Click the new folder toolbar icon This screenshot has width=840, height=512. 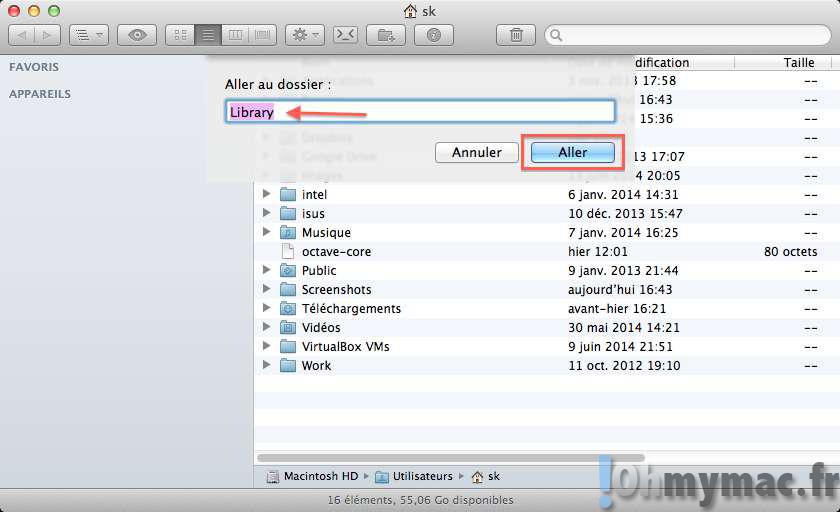(x=385, y=35)
